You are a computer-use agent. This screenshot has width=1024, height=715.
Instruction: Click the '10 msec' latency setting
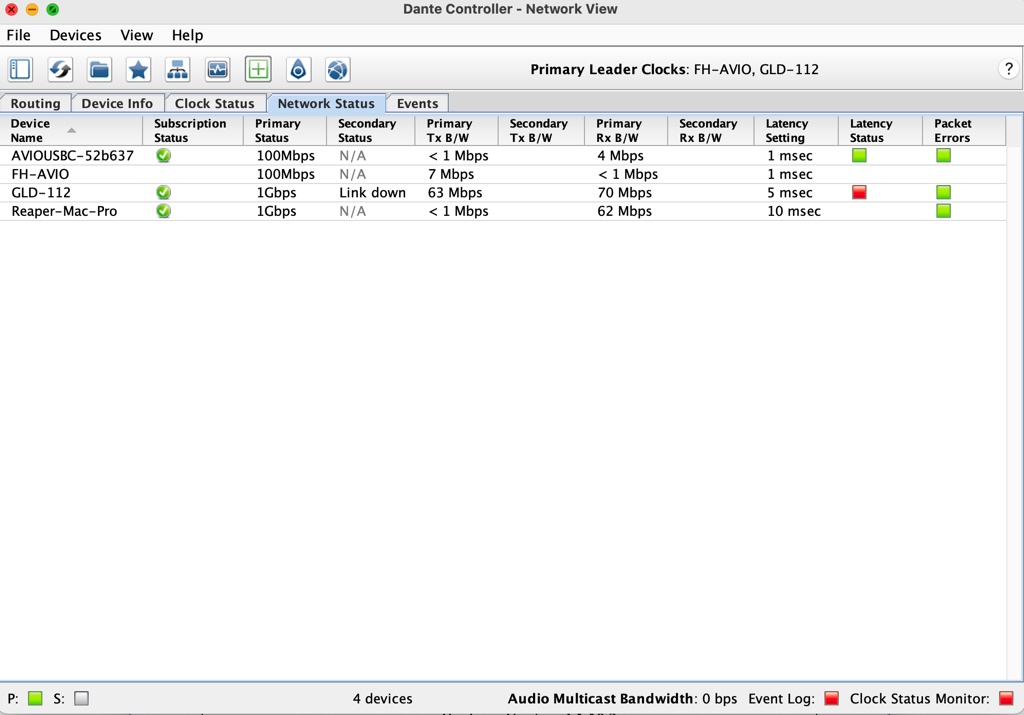coord(794,211)
